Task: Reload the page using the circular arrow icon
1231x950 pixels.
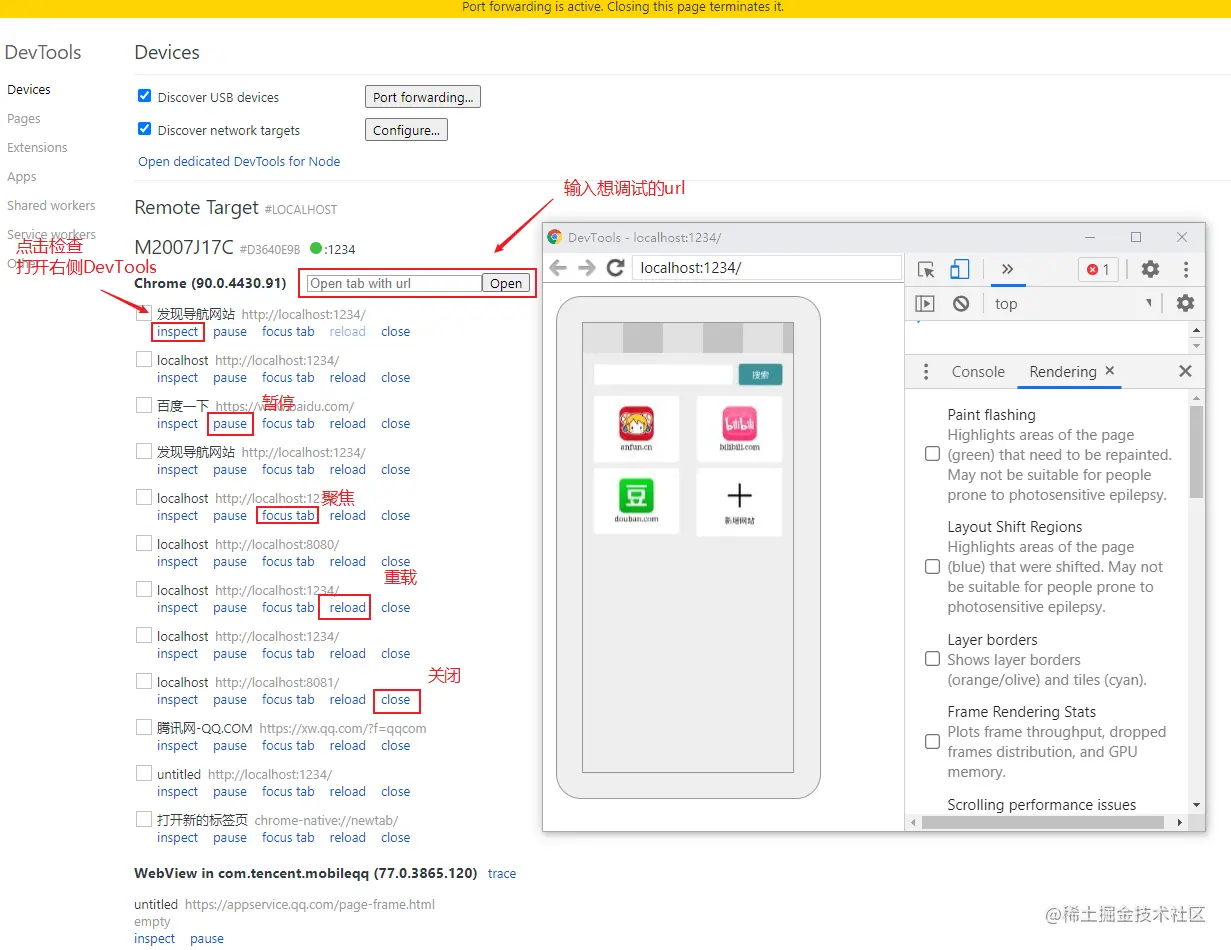Action: coord(616,268)
